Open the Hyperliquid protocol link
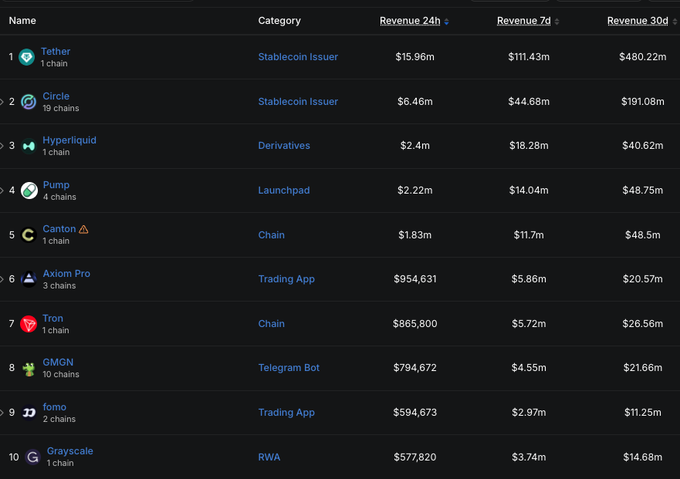The width and height of the screenshot is (680, 479). [69, 140]
